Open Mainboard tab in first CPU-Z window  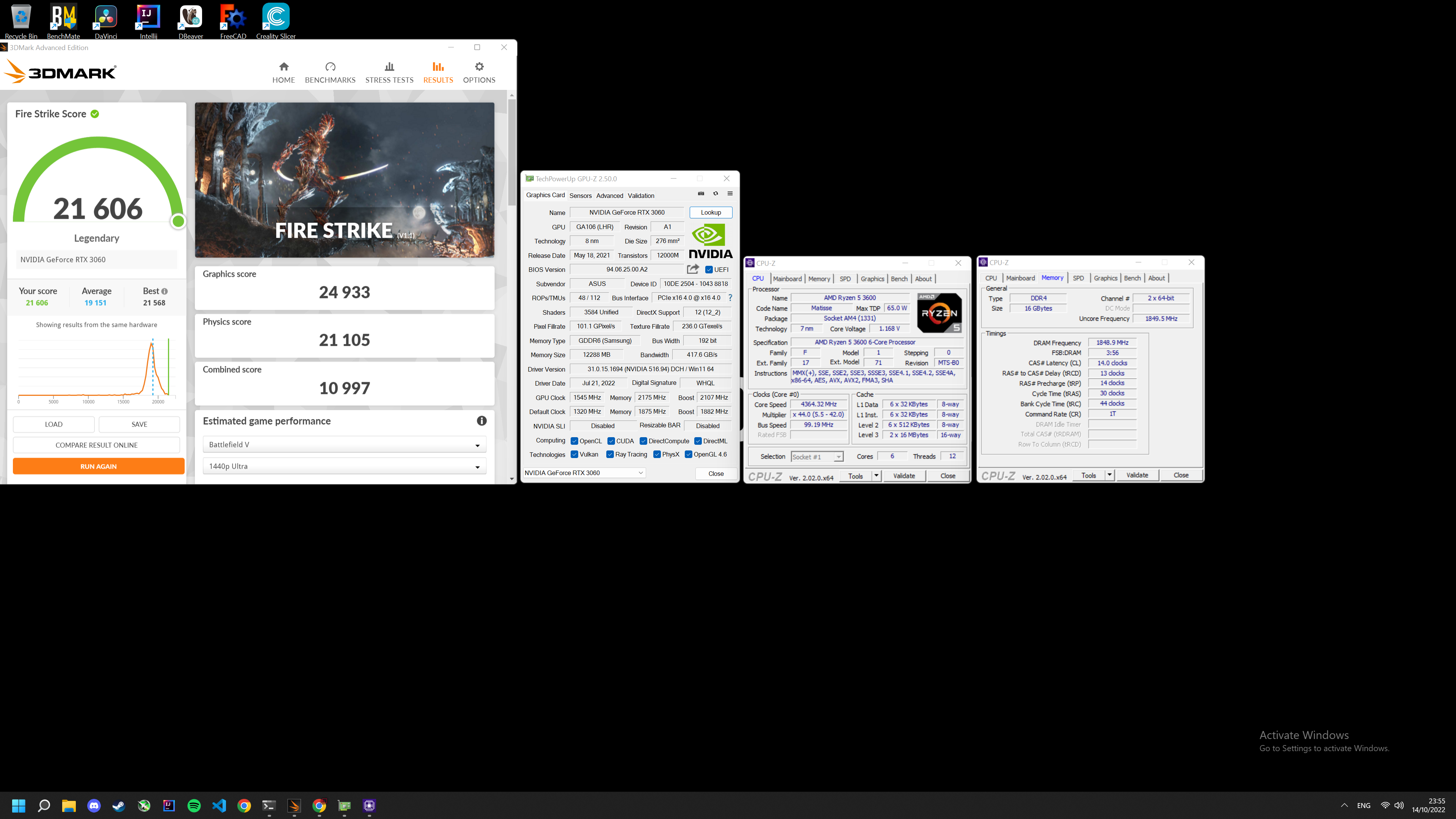coord(788,279)
